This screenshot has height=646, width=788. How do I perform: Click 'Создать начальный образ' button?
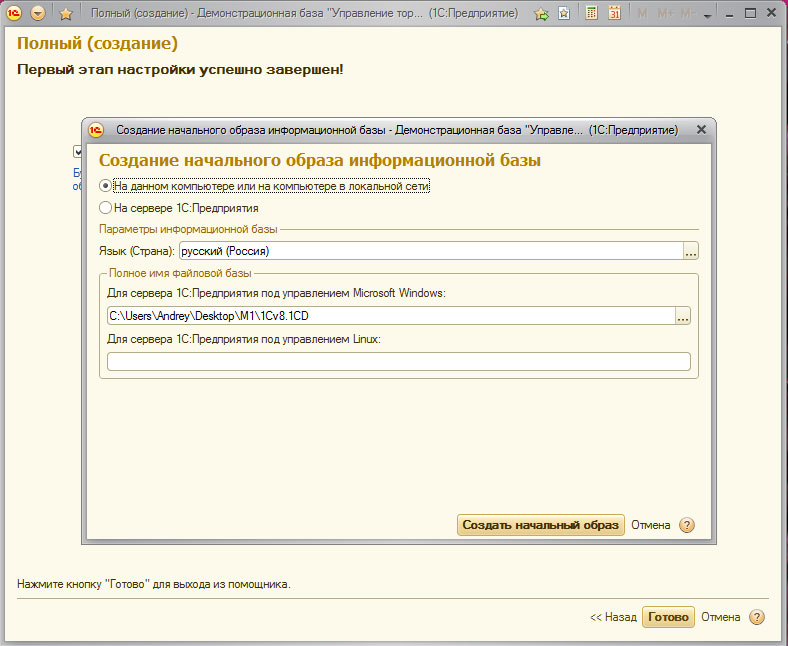pyautogui.click(x=540, y=525)
